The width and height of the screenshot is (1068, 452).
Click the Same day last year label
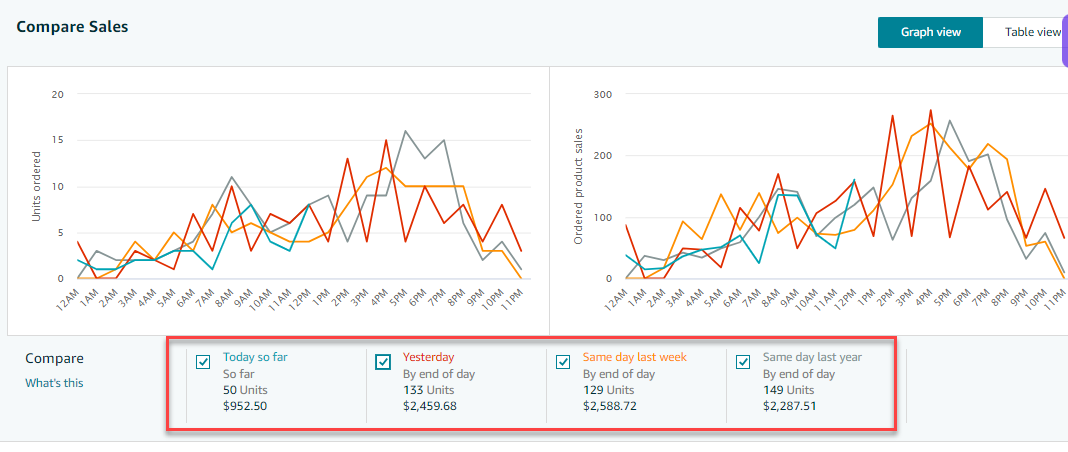click(x=812, y=357)
